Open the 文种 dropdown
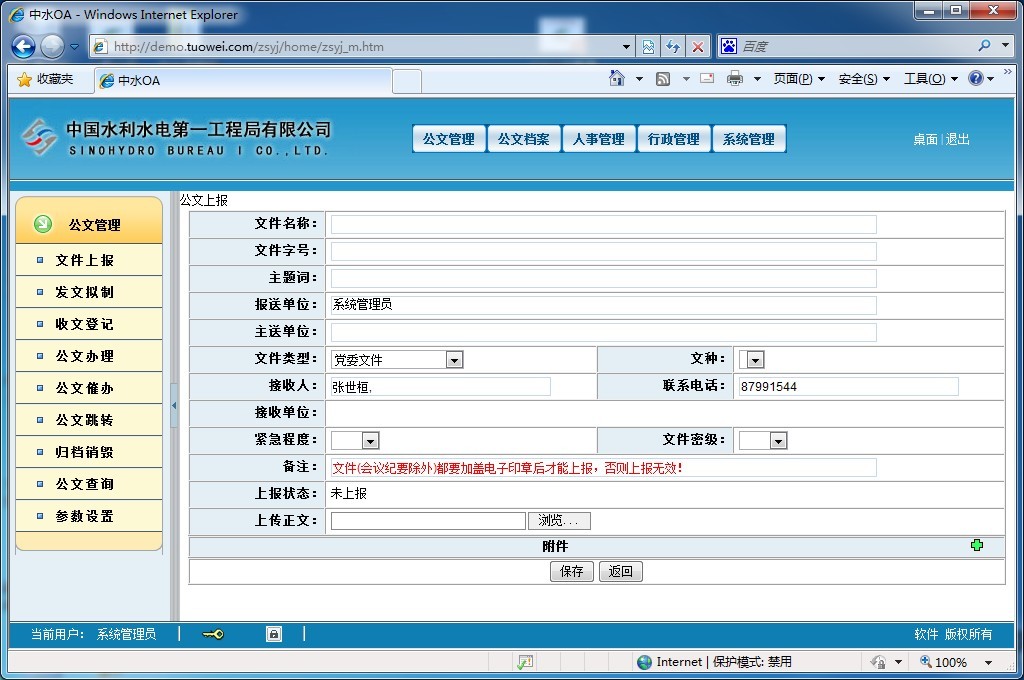 pos(755,360)
